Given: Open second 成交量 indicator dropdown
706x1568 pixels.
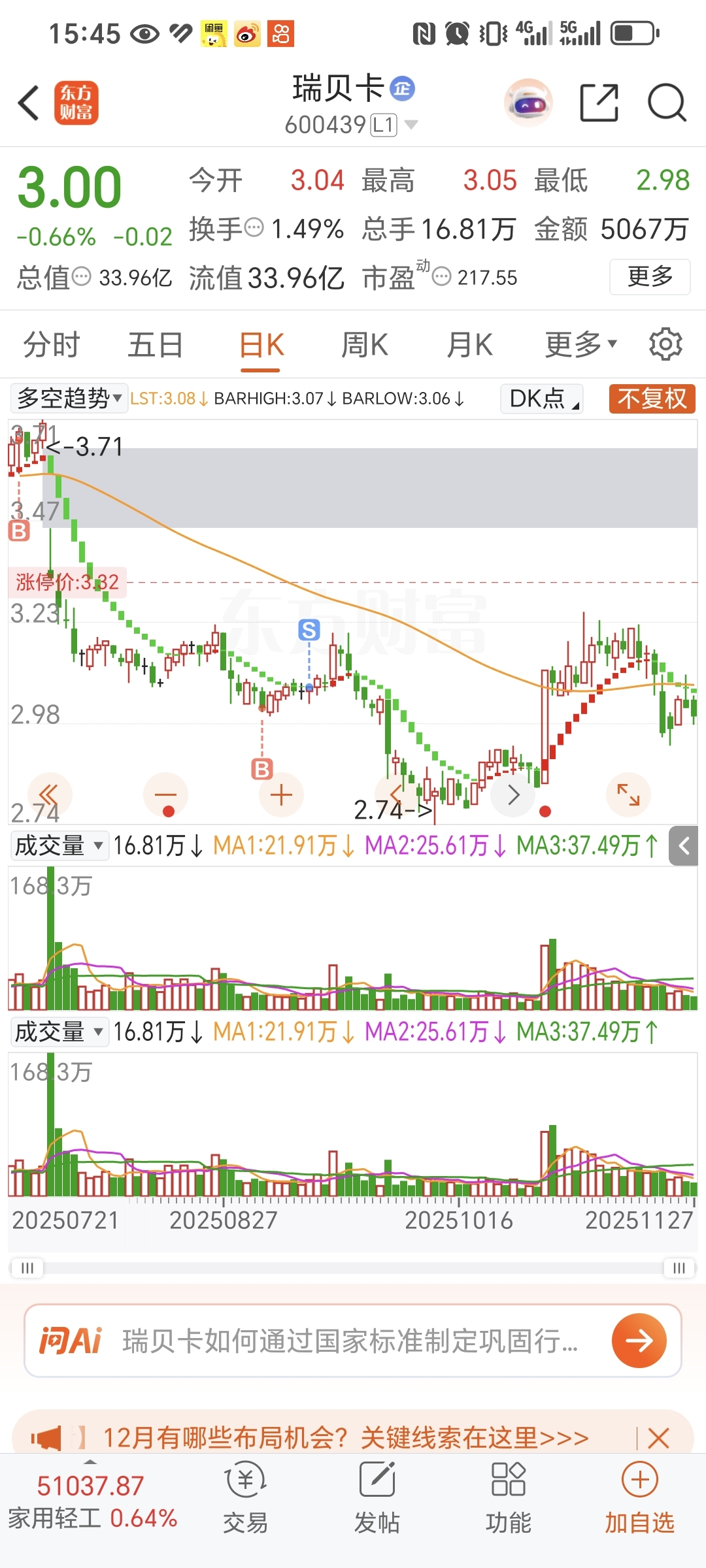Looking at the screenshot, I should point(59,1032).
